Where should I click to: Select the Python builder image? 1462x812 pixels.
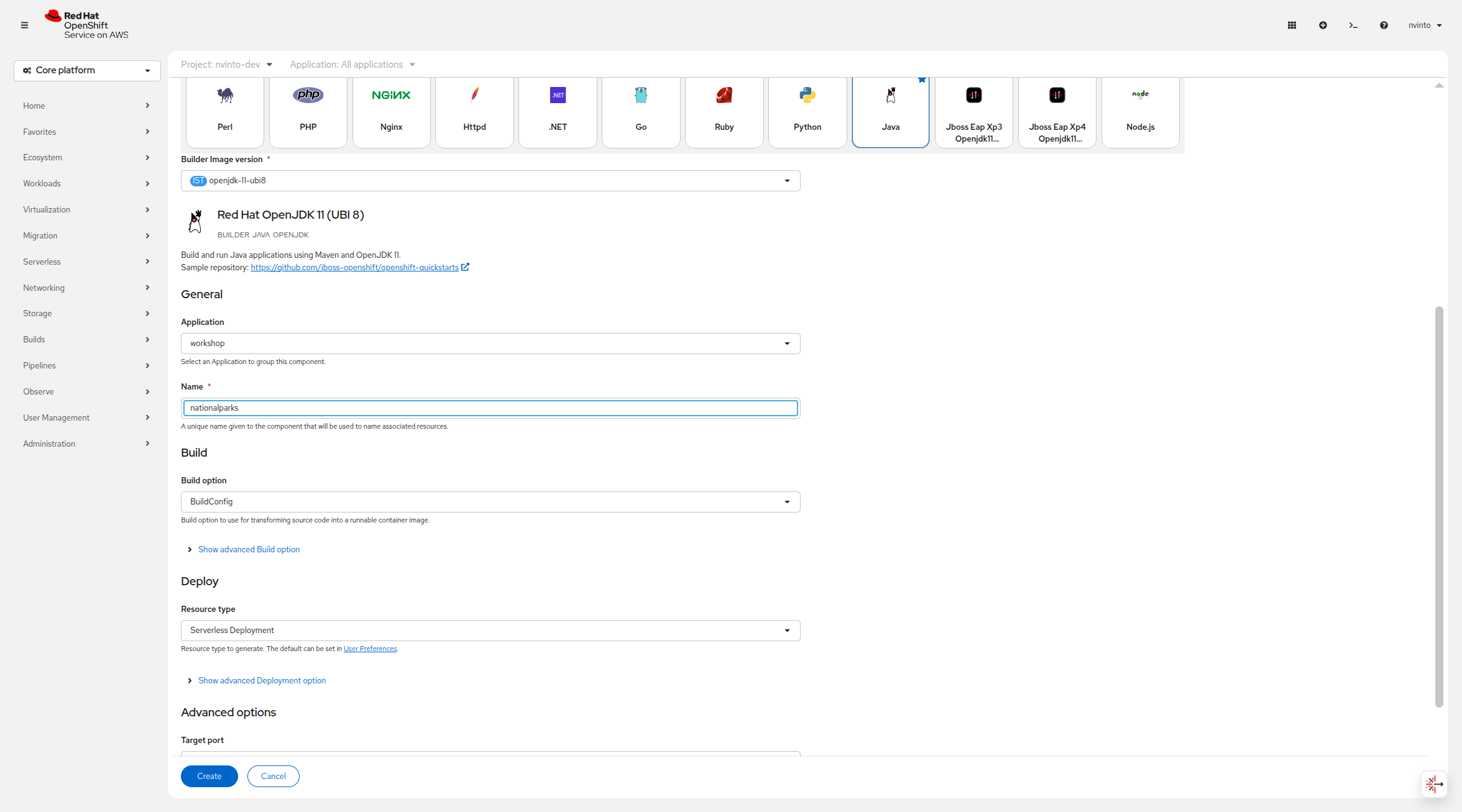tap(807, 112)
